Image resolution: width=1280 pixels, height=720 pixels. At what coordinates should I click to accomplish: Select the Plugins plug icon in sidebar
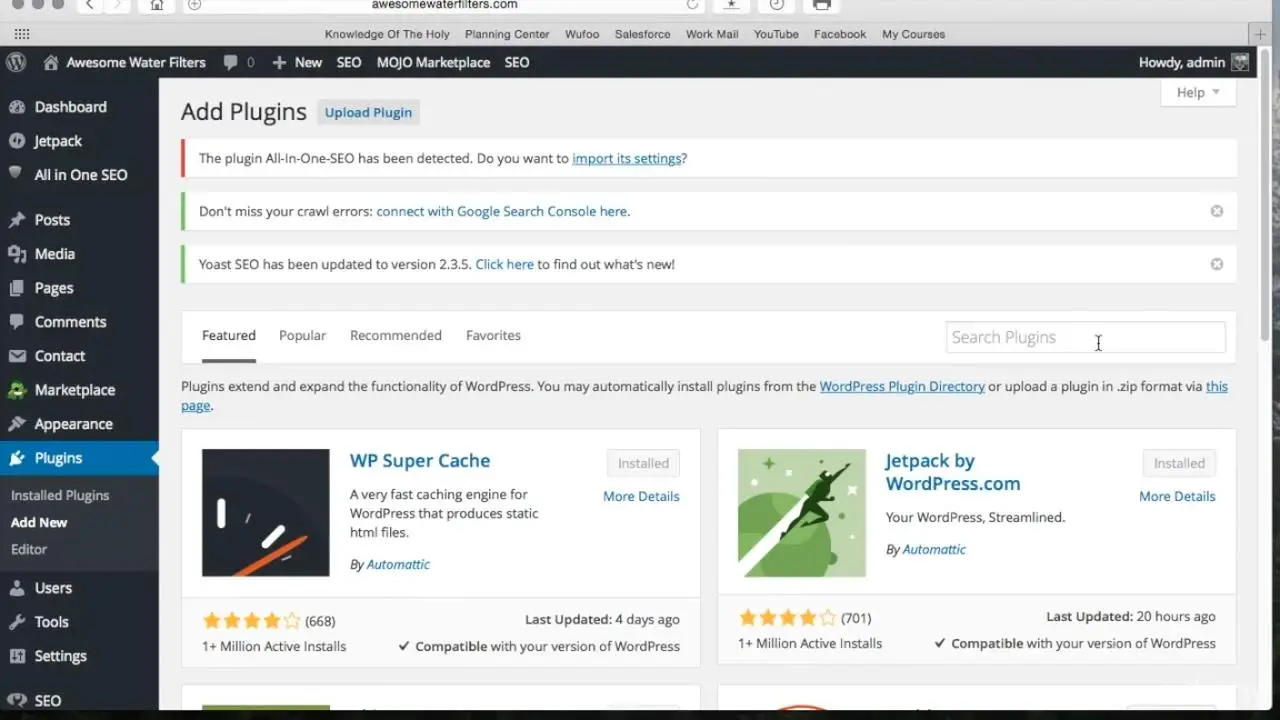[17, 458]
